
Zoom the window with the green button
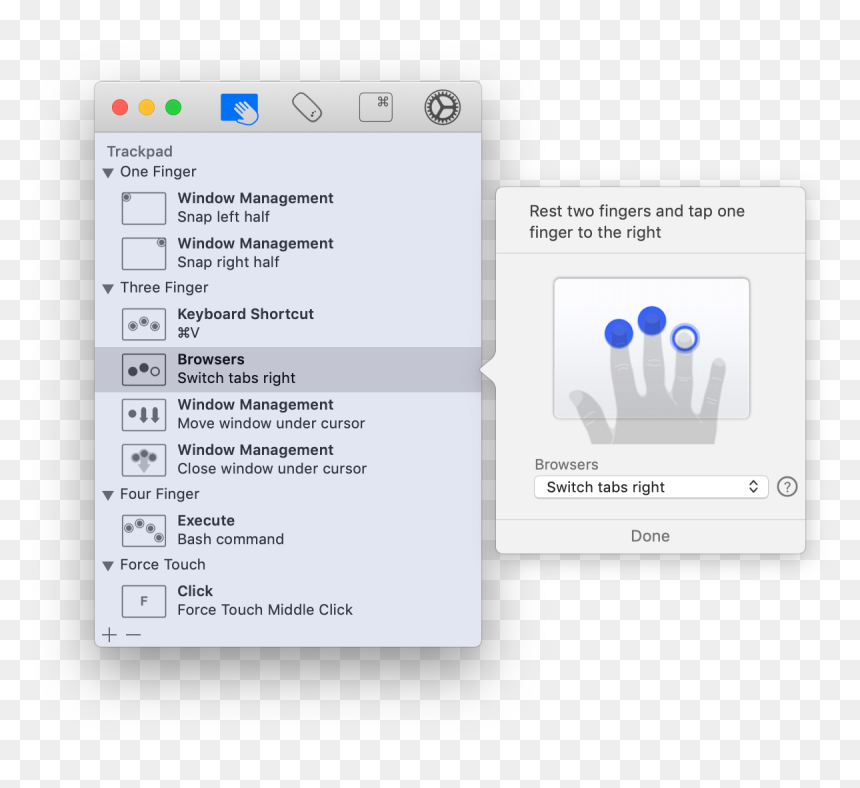coord(173,107)
